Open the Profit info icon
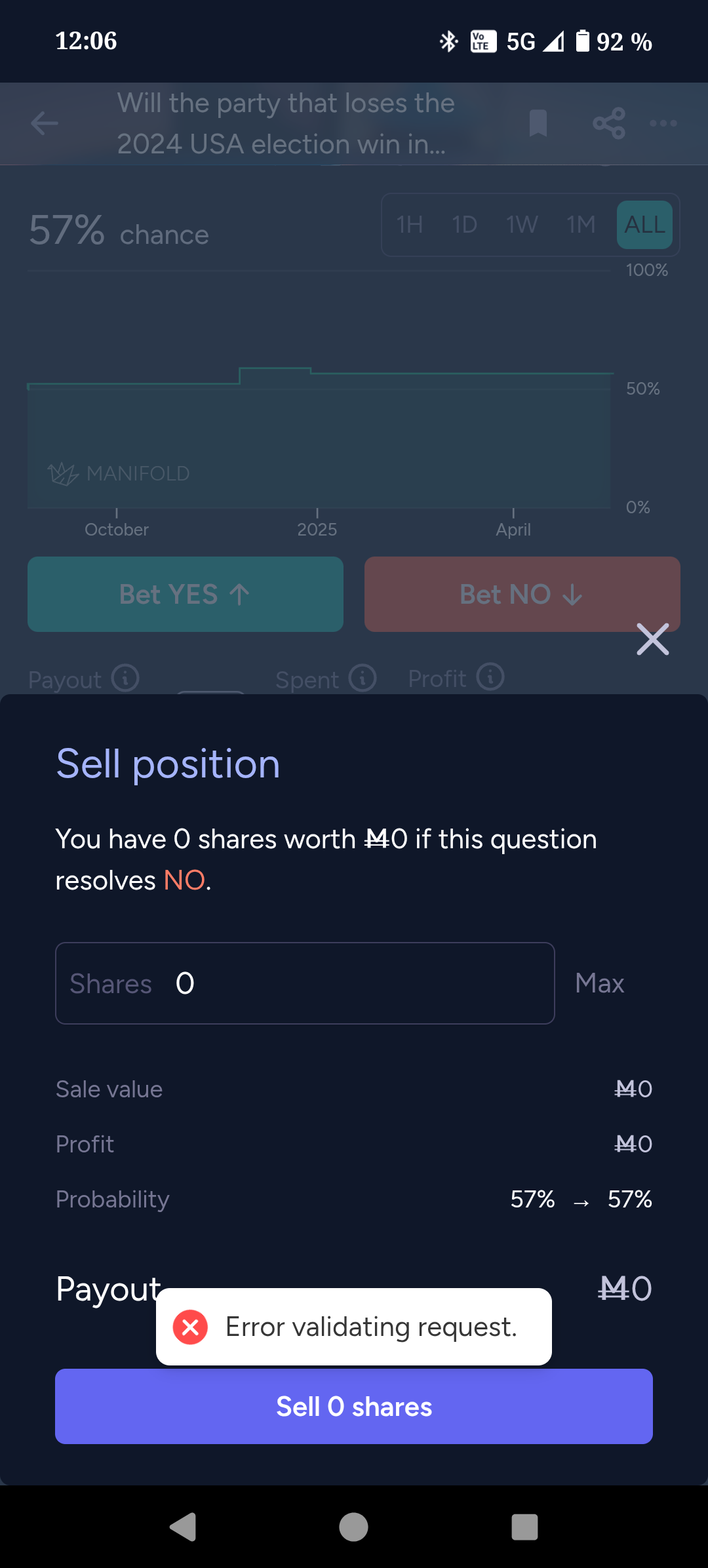 (490, 676)
